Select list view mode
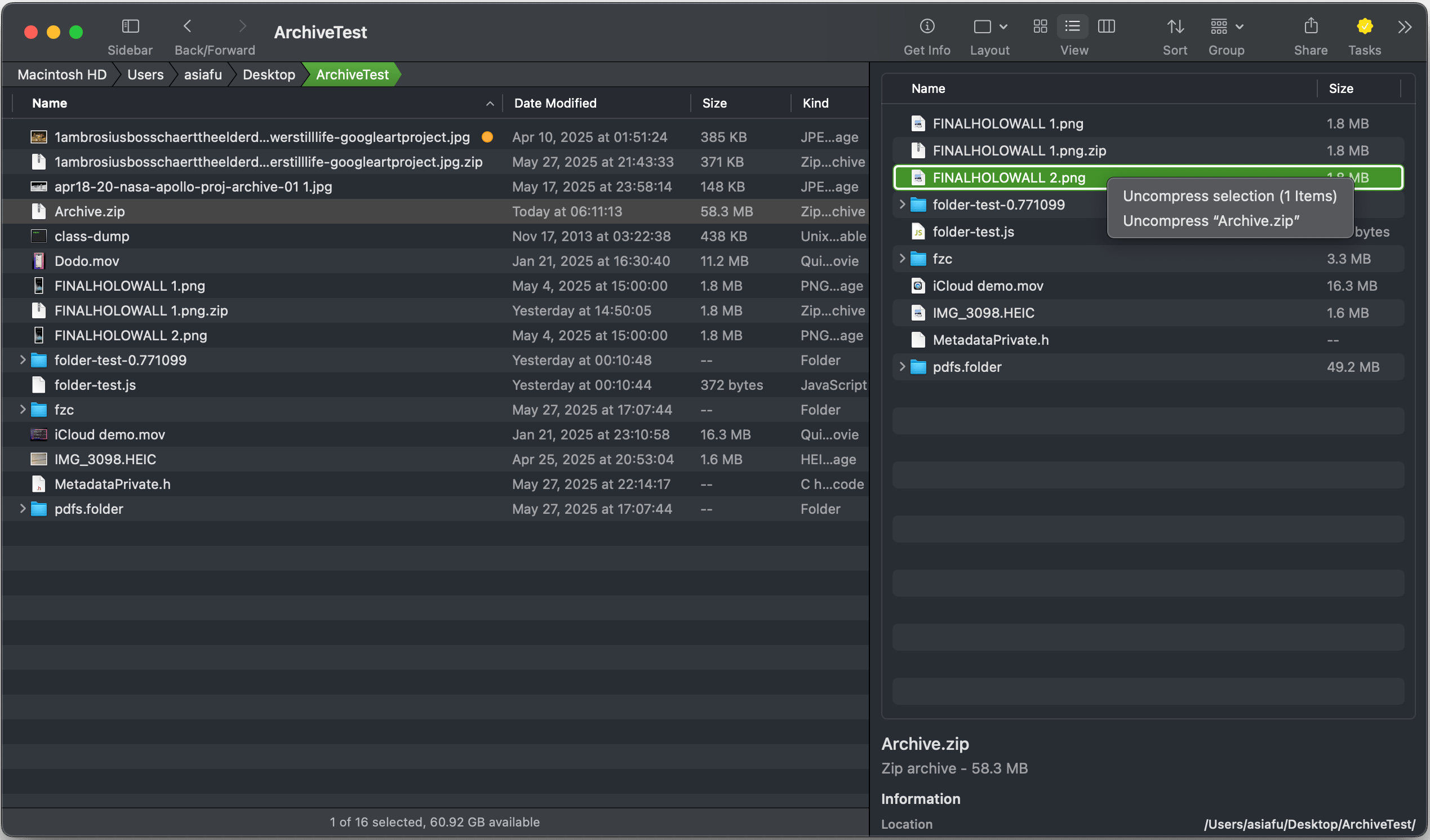 click(1072, 26)
